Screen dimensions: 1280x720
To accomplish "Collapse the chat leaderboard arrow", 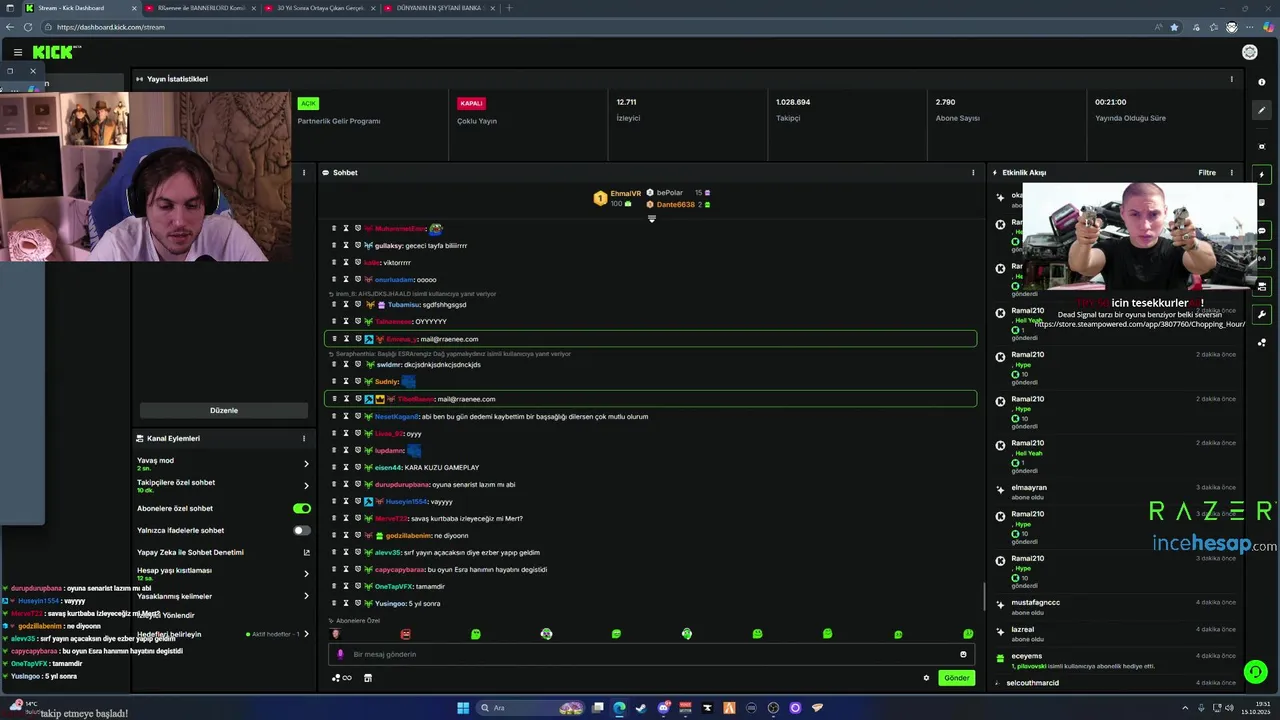I will coord(652,218).
